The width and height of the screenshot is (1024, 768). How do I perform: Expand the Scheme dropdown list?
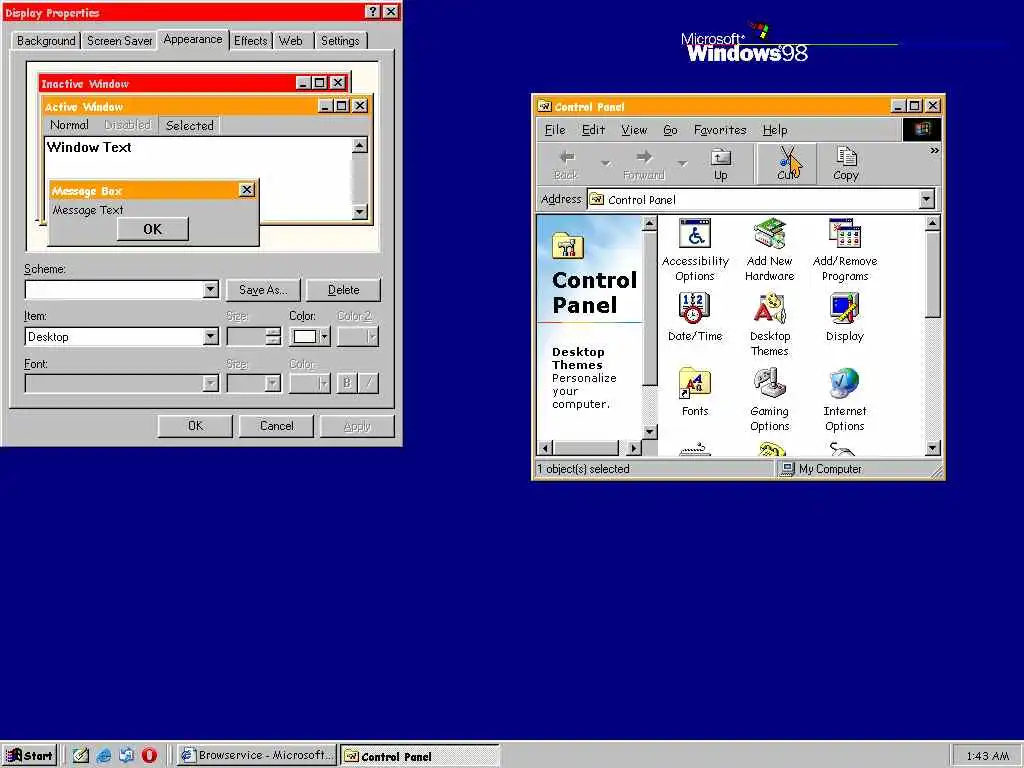coord(210,289)
